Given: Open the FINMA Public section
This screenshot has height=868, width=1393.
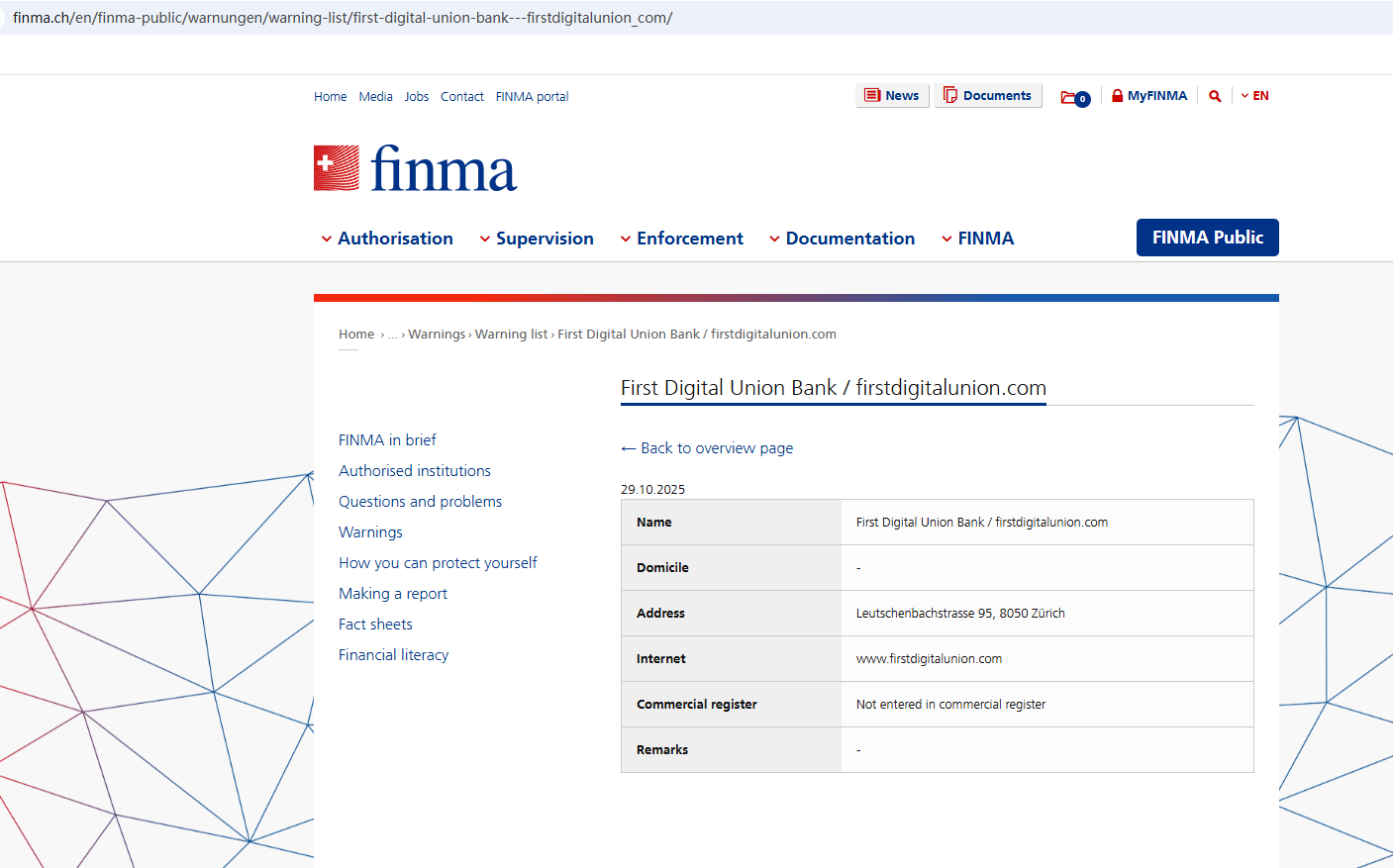Looking at the screenshot, I should click(1208, 238).
